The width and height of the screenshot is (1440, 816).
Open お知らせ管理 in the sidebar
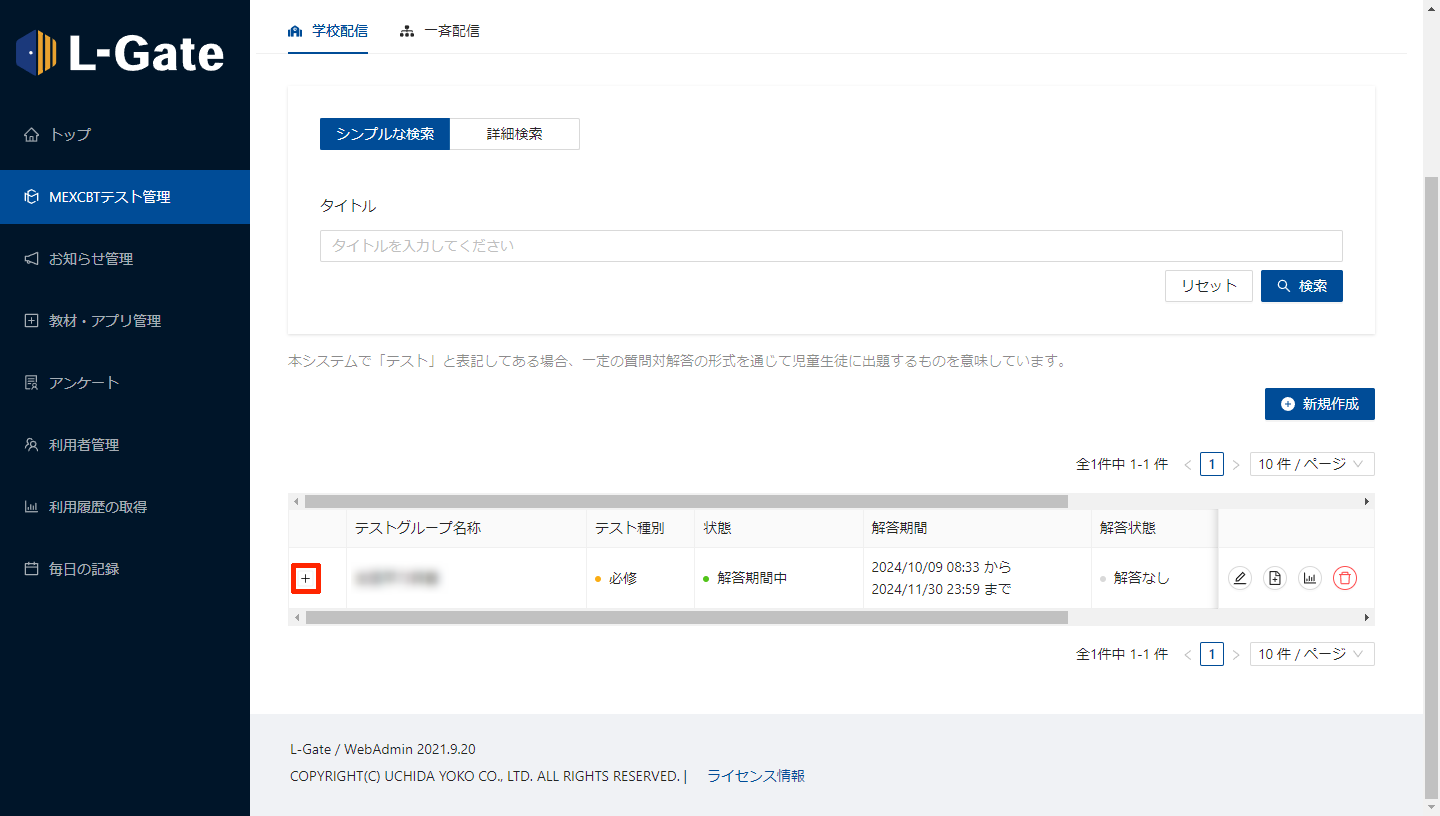91,259
